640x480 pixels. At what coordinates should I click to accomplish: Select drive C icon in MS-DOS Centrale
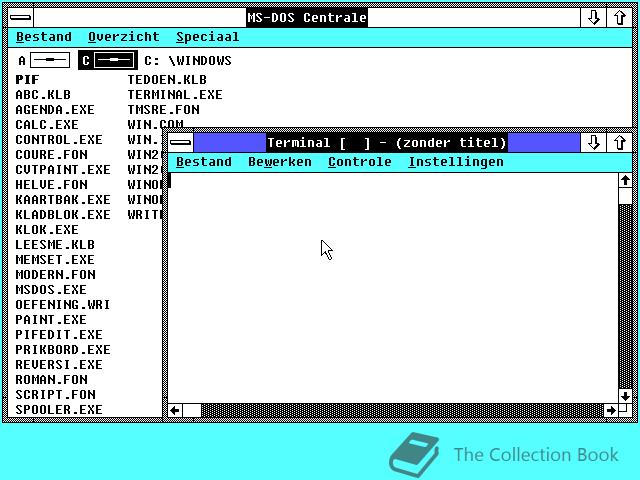pos(108,60)
